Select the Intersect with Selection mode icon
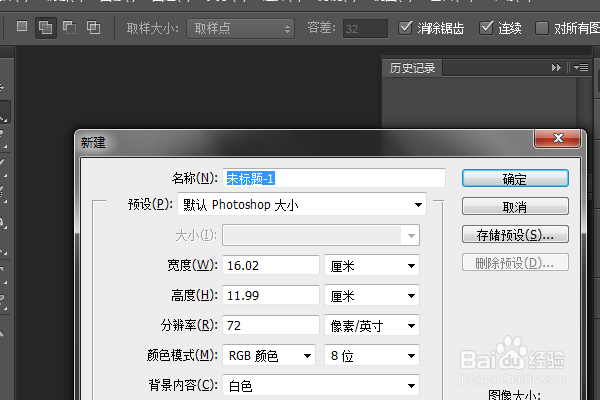Image resolution: width=600 pixels, height=400 pixels. pyautogui.click(x=93, y=28)
